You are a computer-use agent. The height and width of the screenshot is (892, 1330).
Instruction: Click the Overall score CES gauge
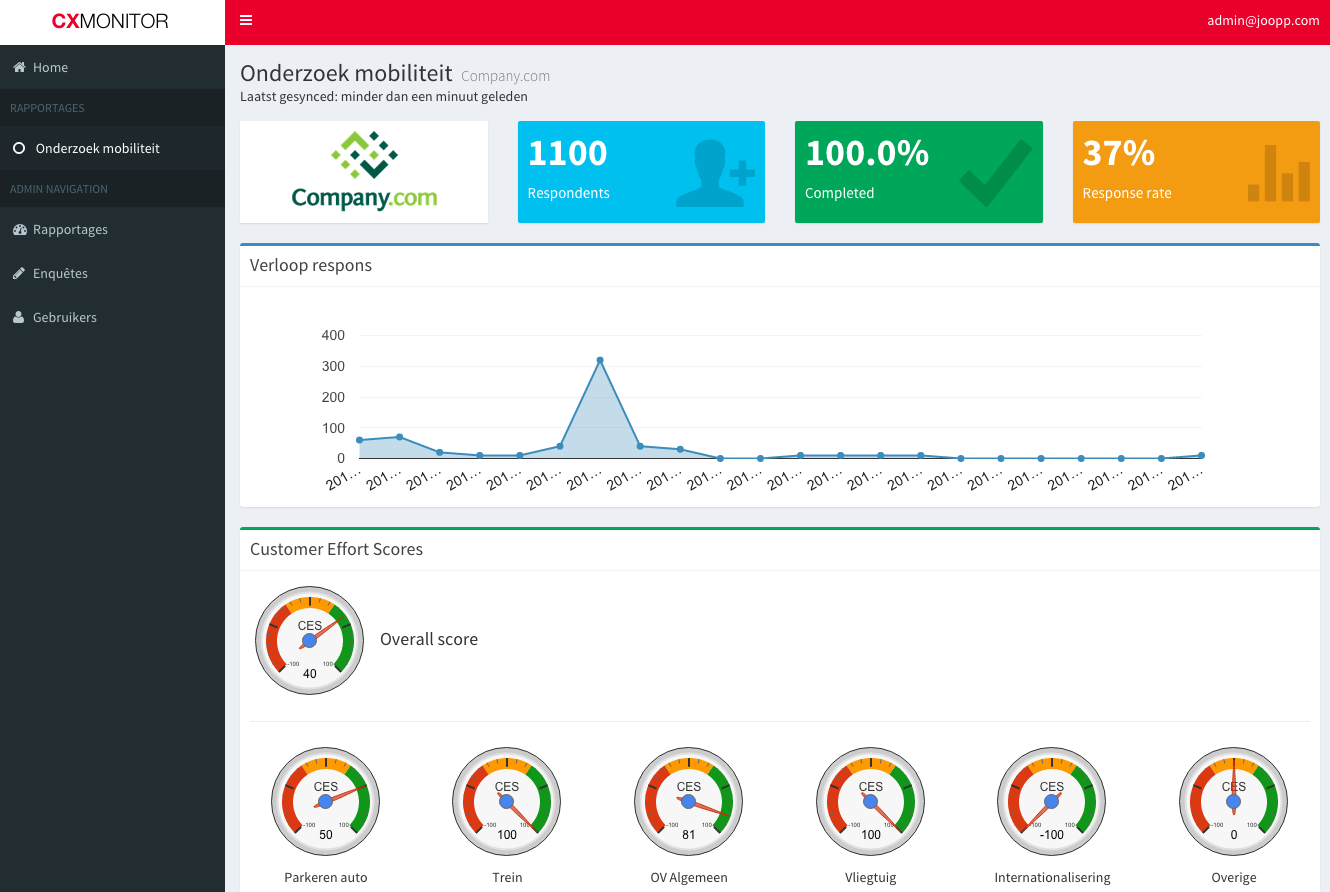[309, 640]
